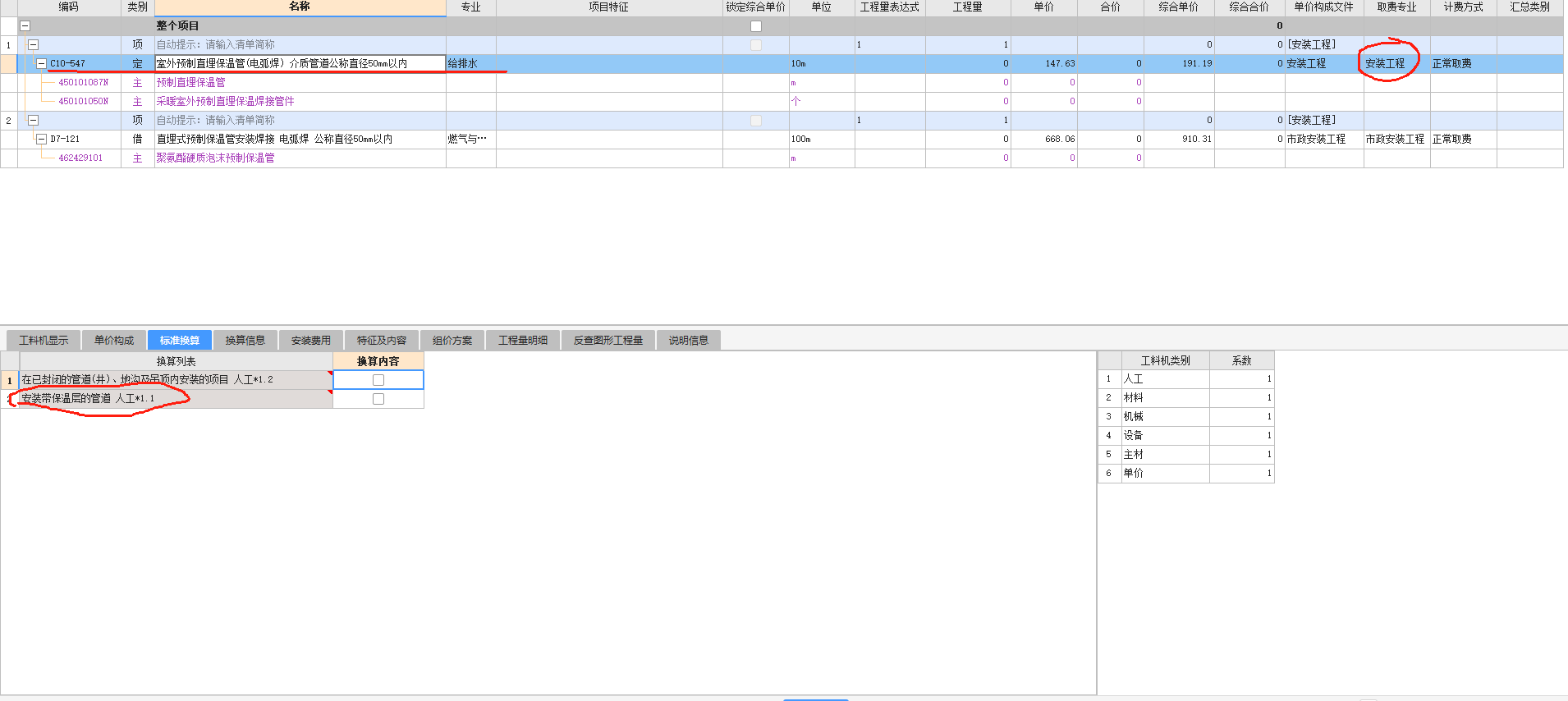Click the 换算内容 column header
Viewport: 1568px width, 701px height.
[x=378, y=361]
